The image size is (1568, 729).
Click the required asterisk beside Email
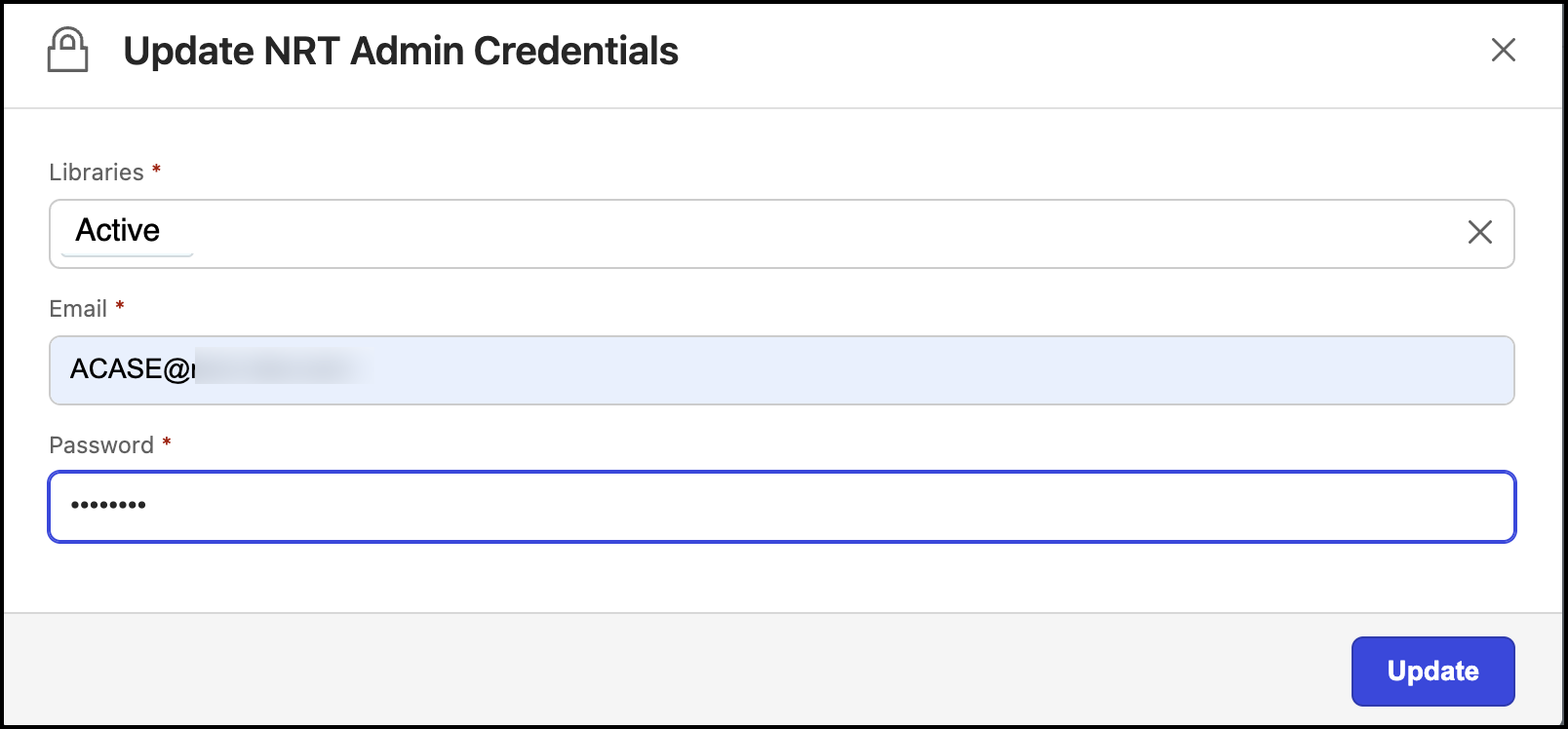[120, 307]
